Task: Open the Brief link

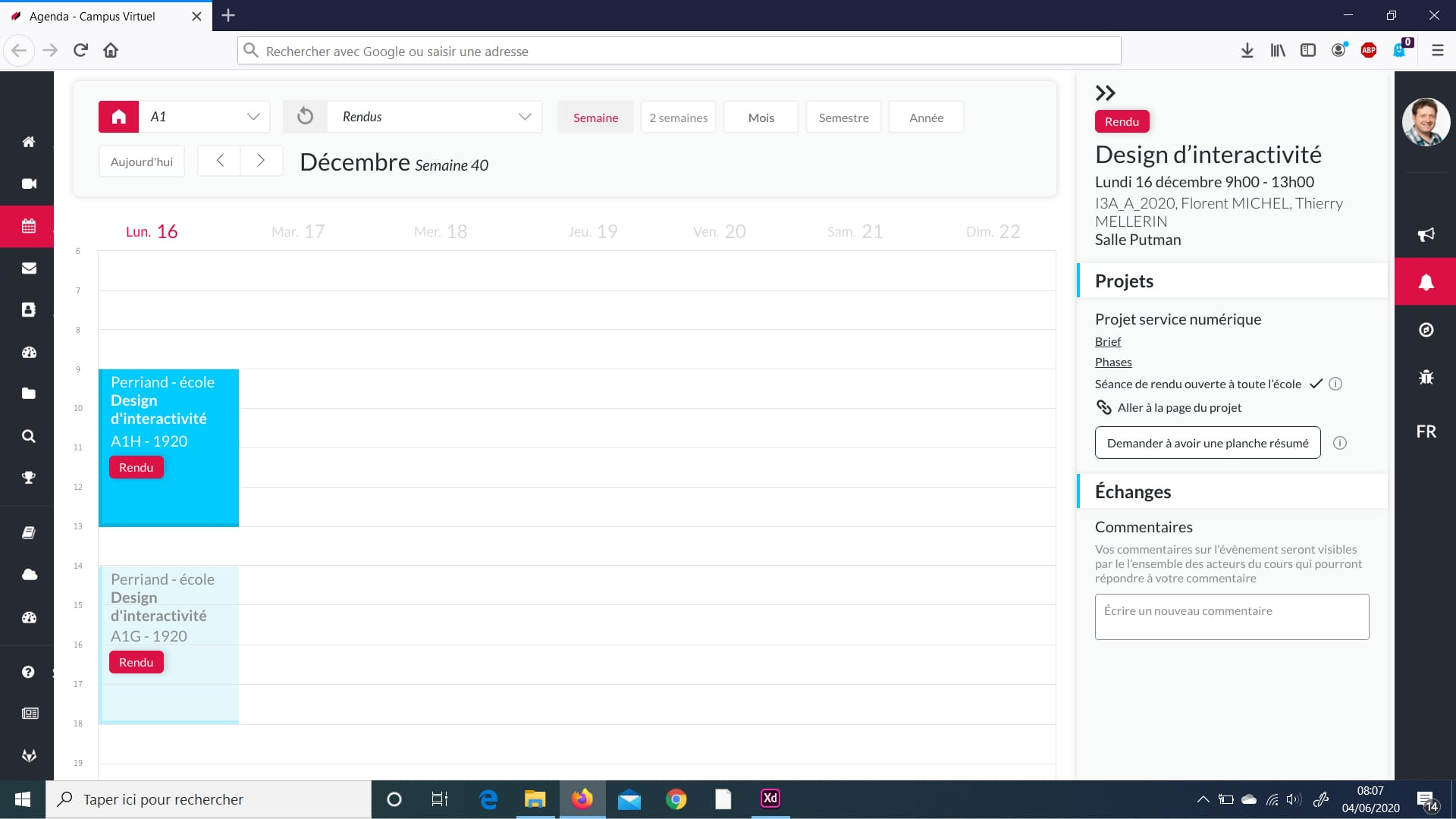Action: (1107, 341)
